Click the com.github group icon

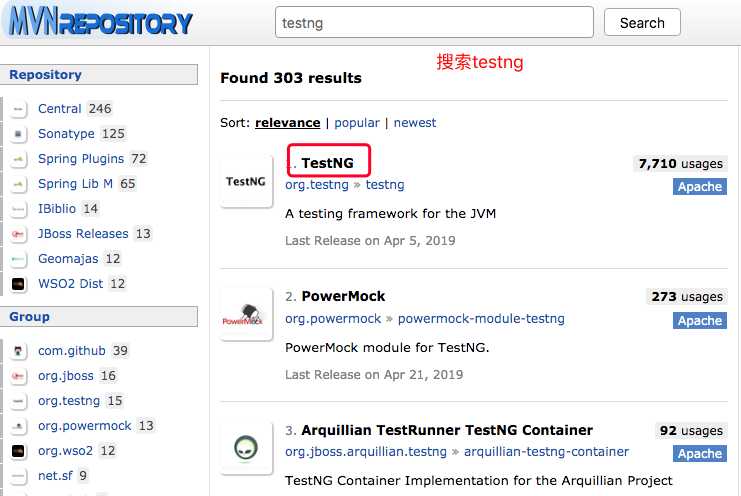click(18, 351)
